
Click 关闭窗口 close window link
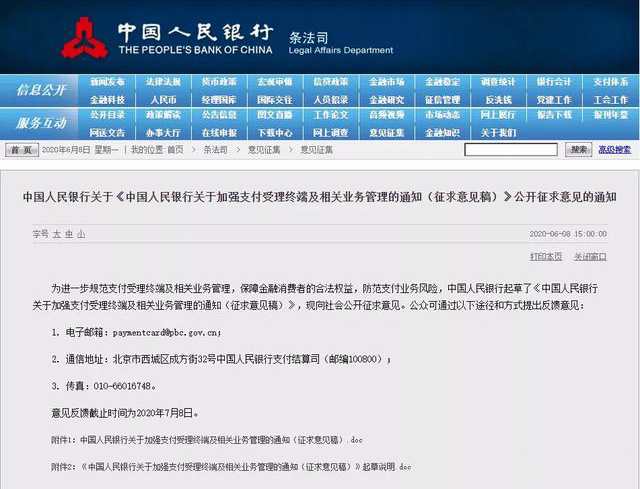point(590,256)
